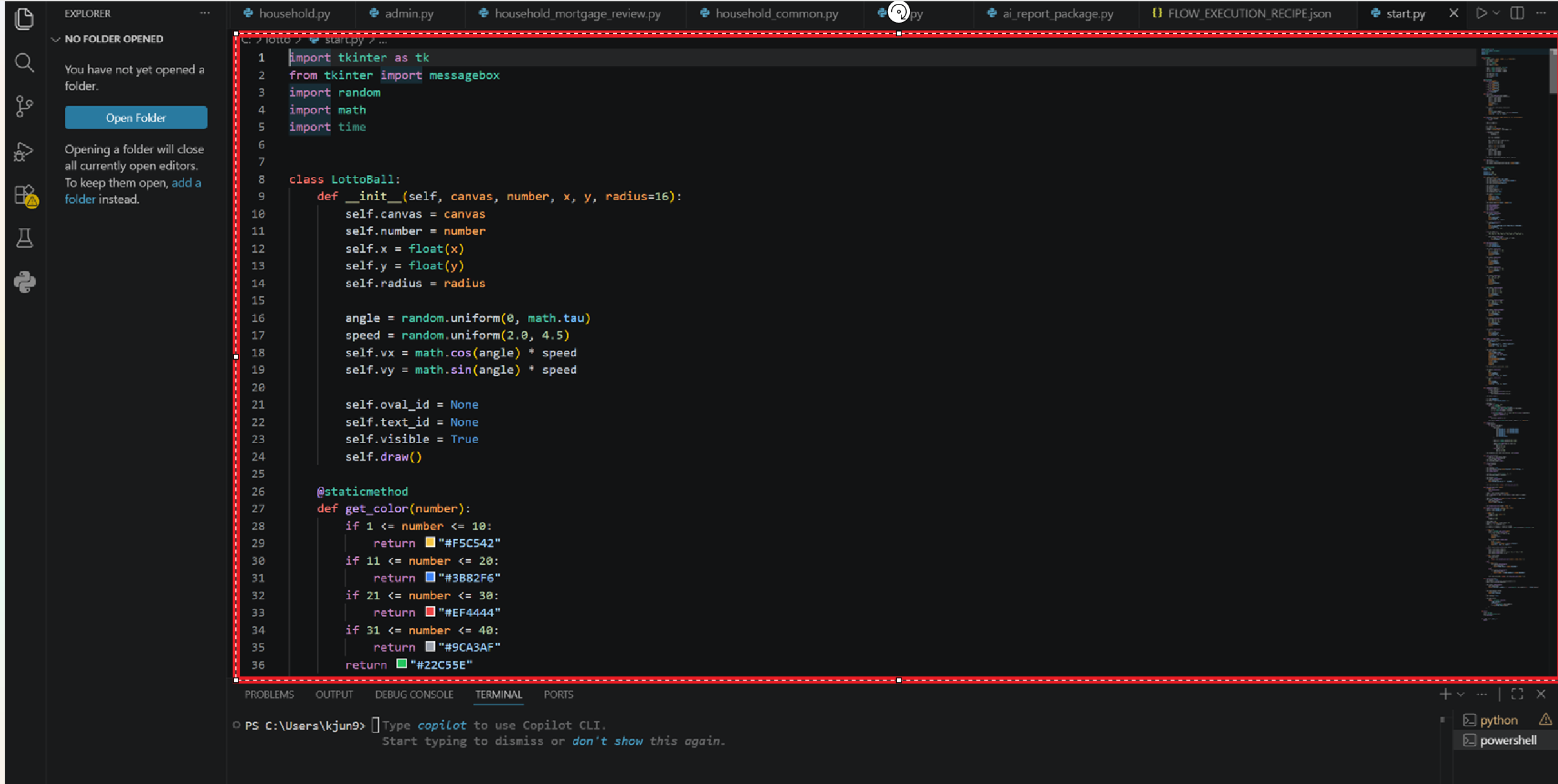The height and width of the screenshot is (784, 1558).
Task: Click 'def get_color(number):' on line 27
Action: tap(394, 509)
